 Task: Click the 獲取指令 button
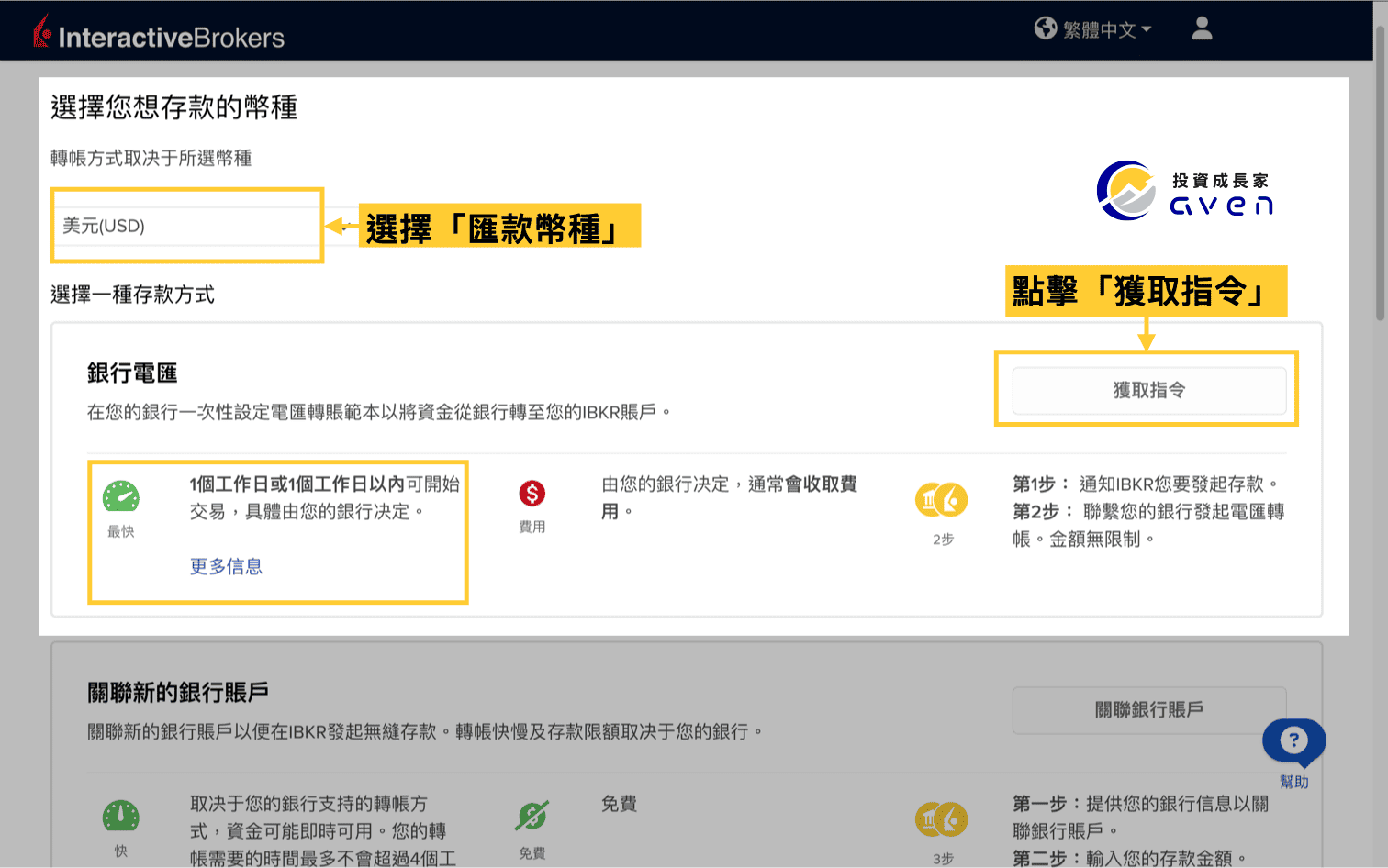pos(1147,390)
